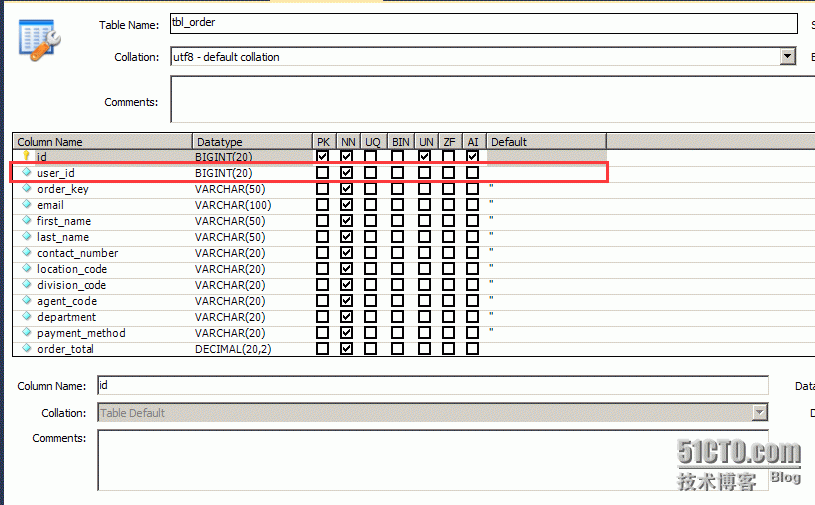The height and width of the screenshot is (505, 815).
Task: Click the diamond icon beside first_name
Action: [x=27, y=220]
